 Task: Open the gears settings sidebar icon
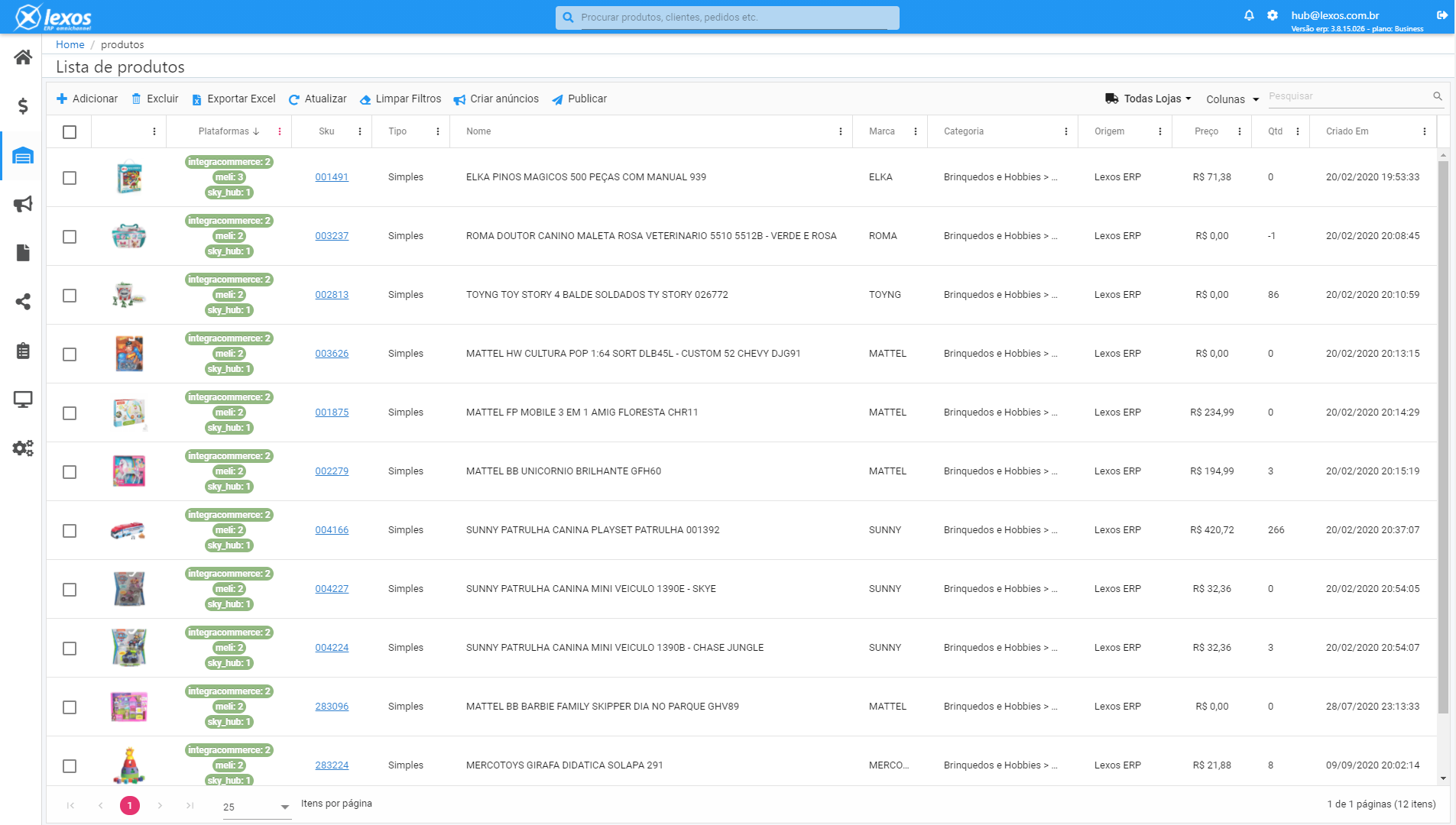23,448
